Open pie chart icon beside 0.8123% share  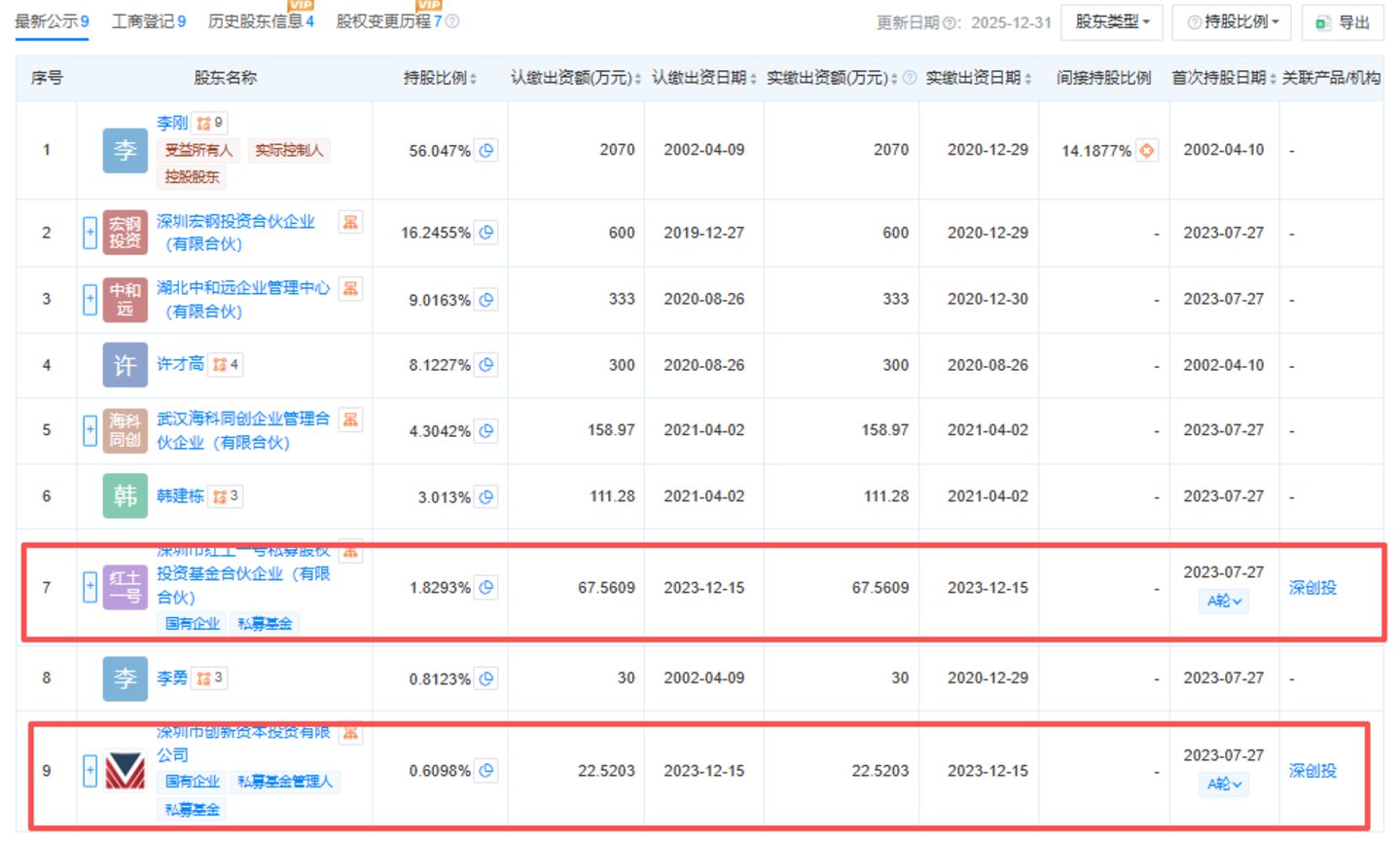(486, 678)
